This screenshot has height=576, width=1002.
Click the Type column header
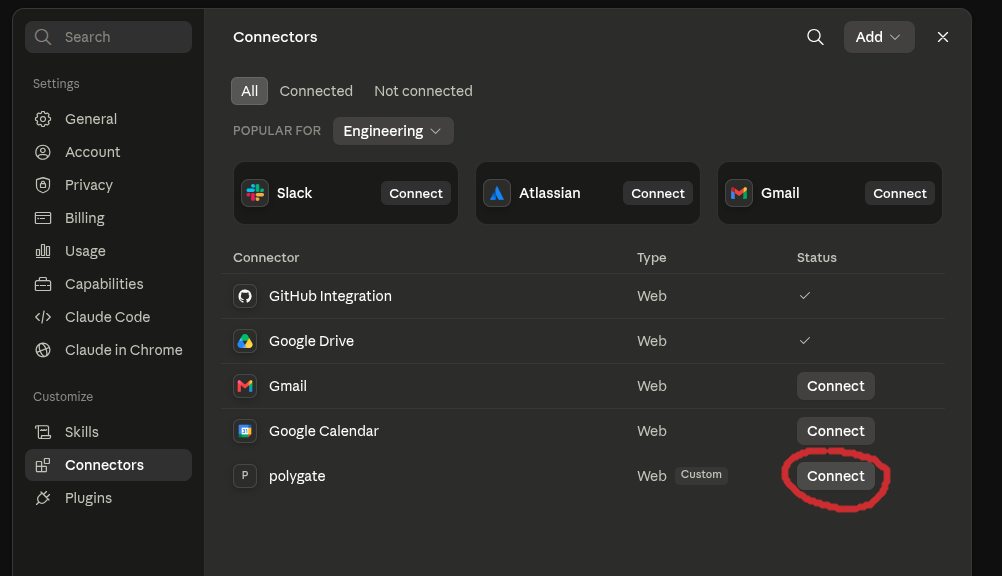[x=651, y=258]
